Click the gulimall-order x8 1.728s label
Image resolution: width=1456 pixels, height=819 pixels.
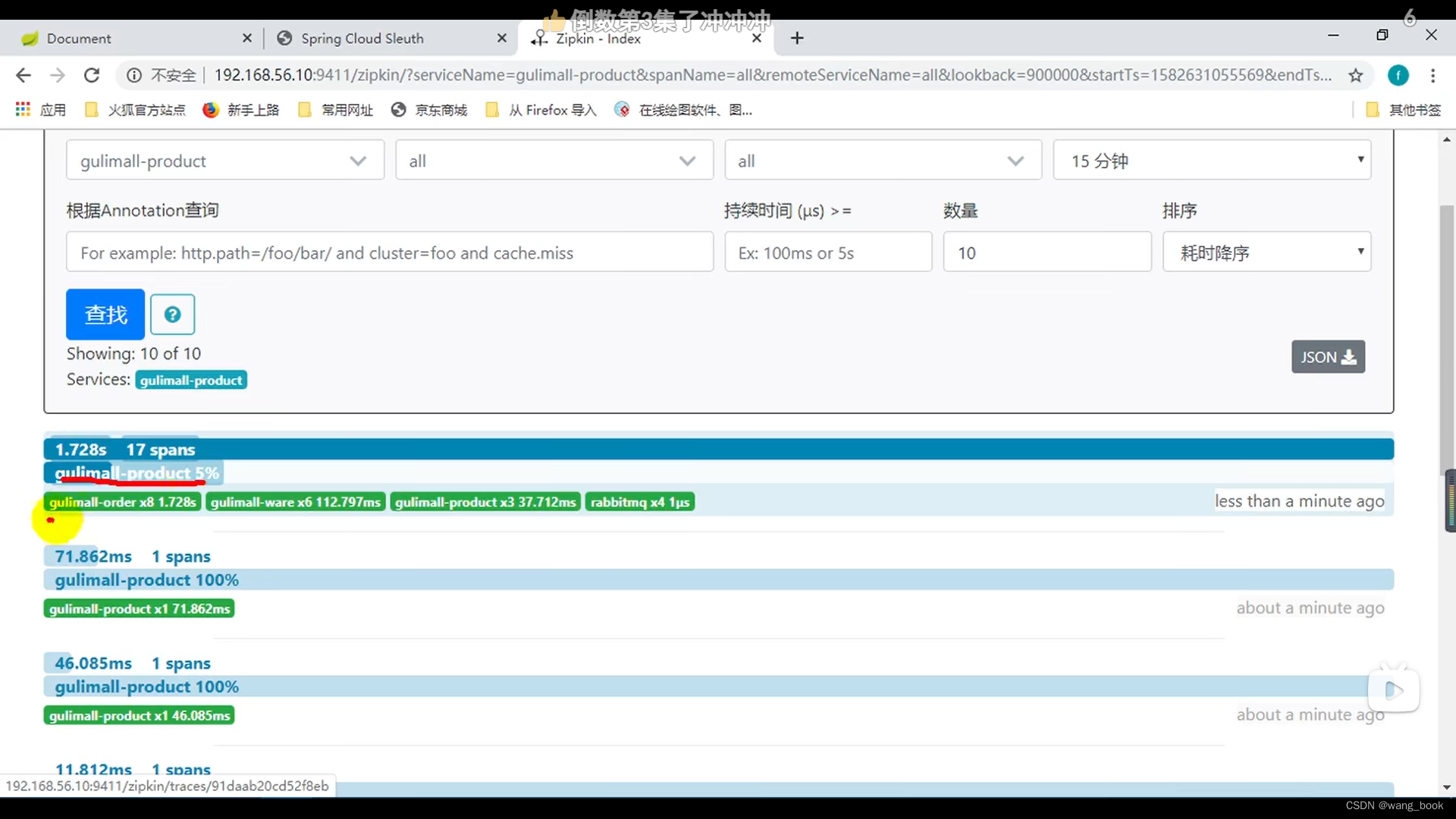(123, 502)
